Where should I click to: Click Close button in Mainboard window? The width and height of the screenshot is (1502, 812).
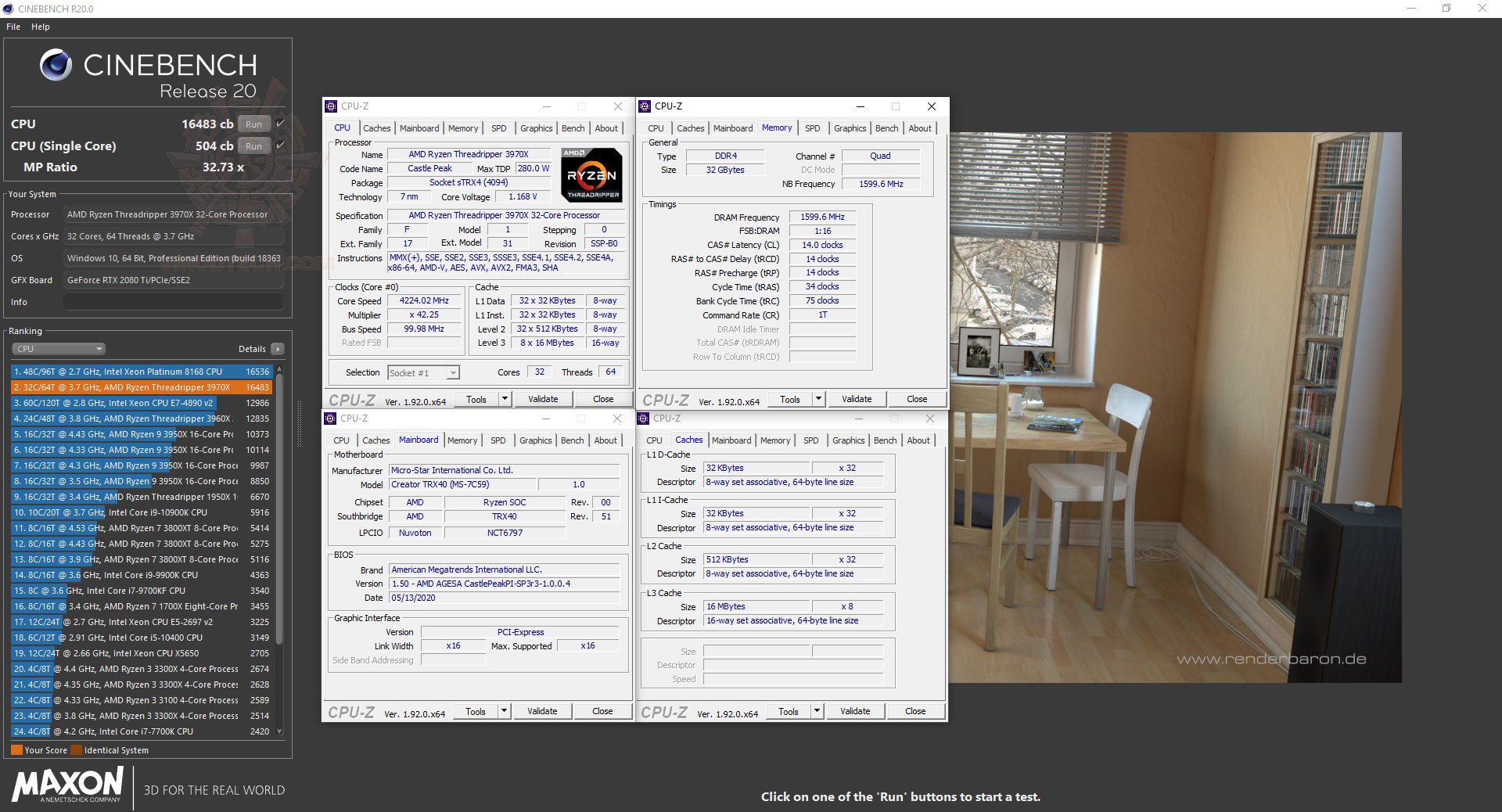pos(602,711)
